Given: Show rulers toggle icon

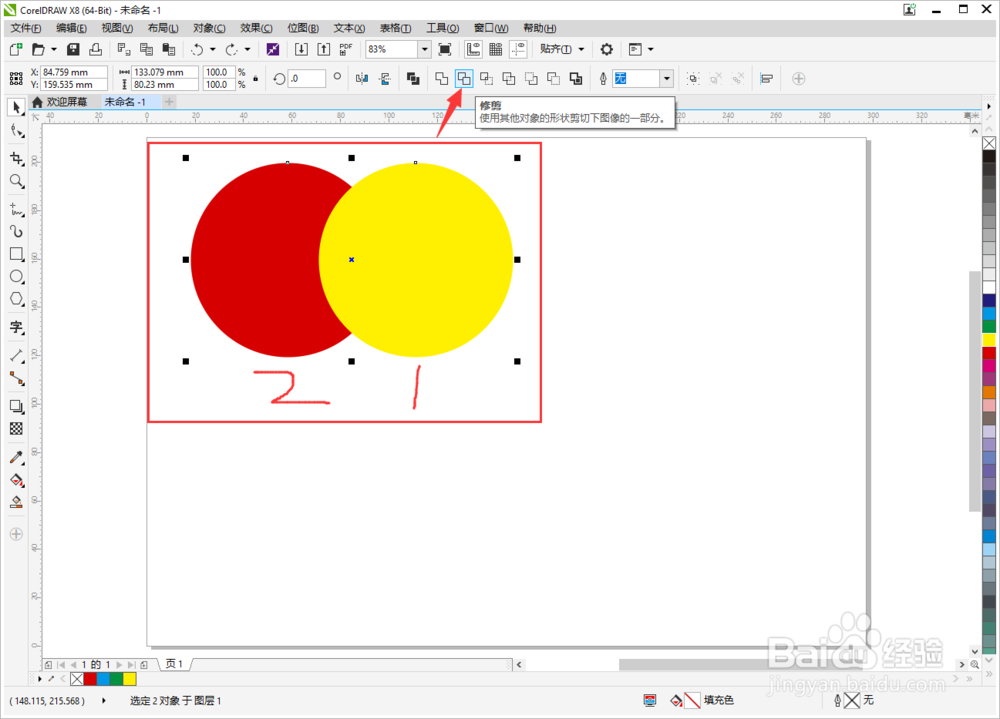Looking at the screenshot, I should tap(473, 49).
